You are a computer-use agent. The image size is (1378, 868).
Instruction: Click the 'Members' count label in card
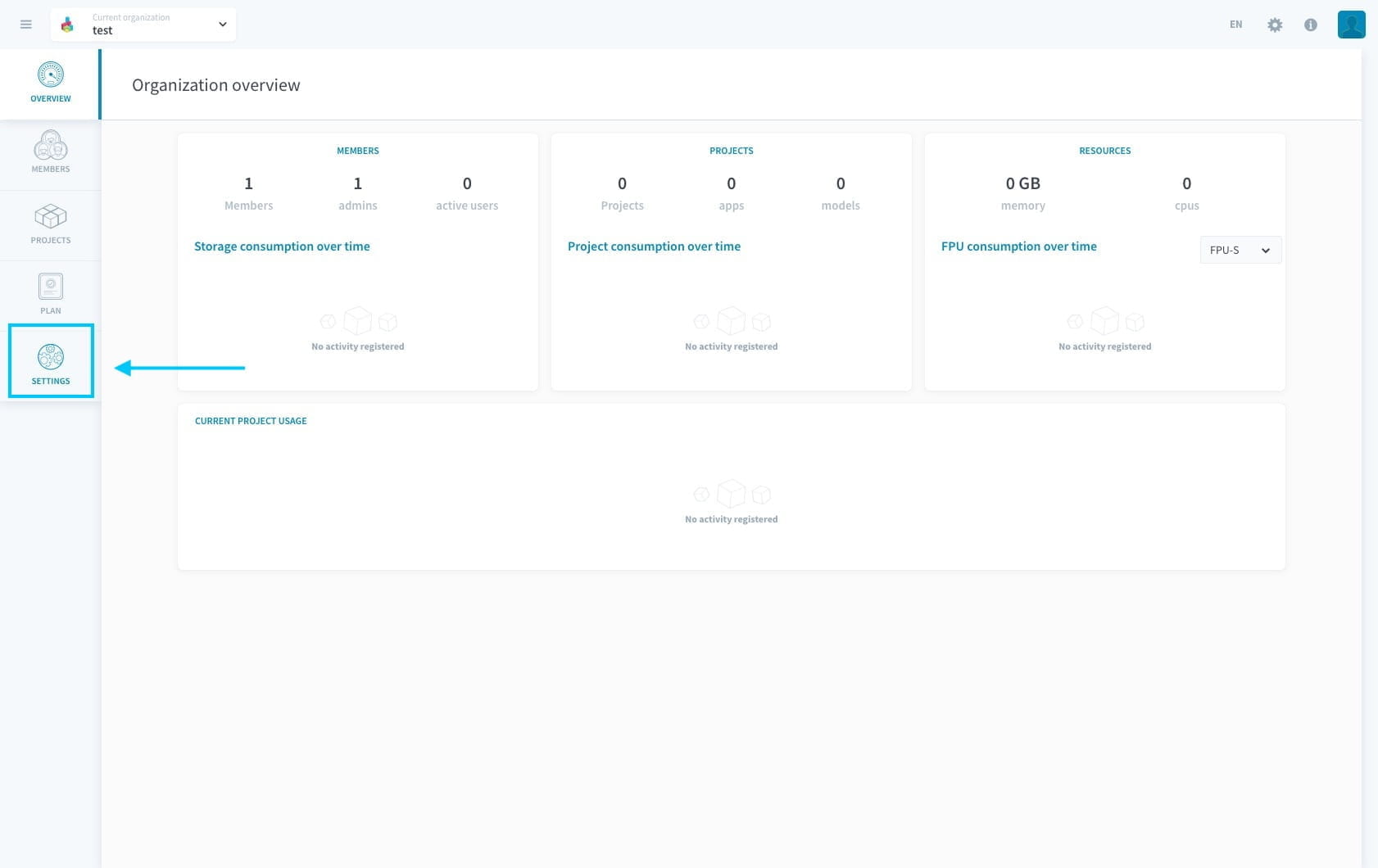pyautogui.click(x=249, y=206)
